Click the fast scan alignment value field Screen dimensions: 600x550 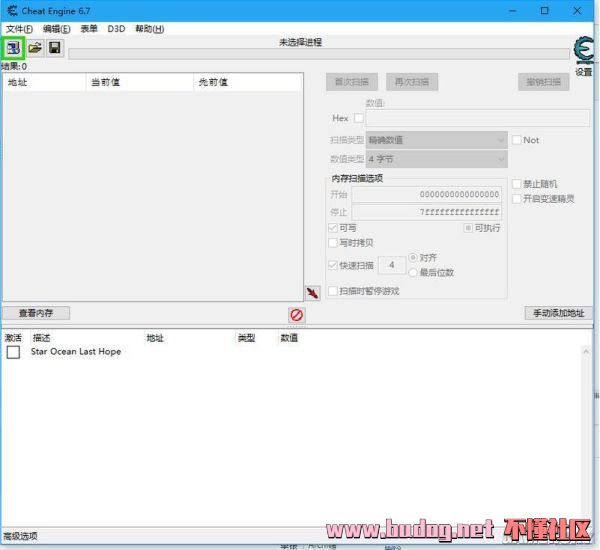pos(392,265)
